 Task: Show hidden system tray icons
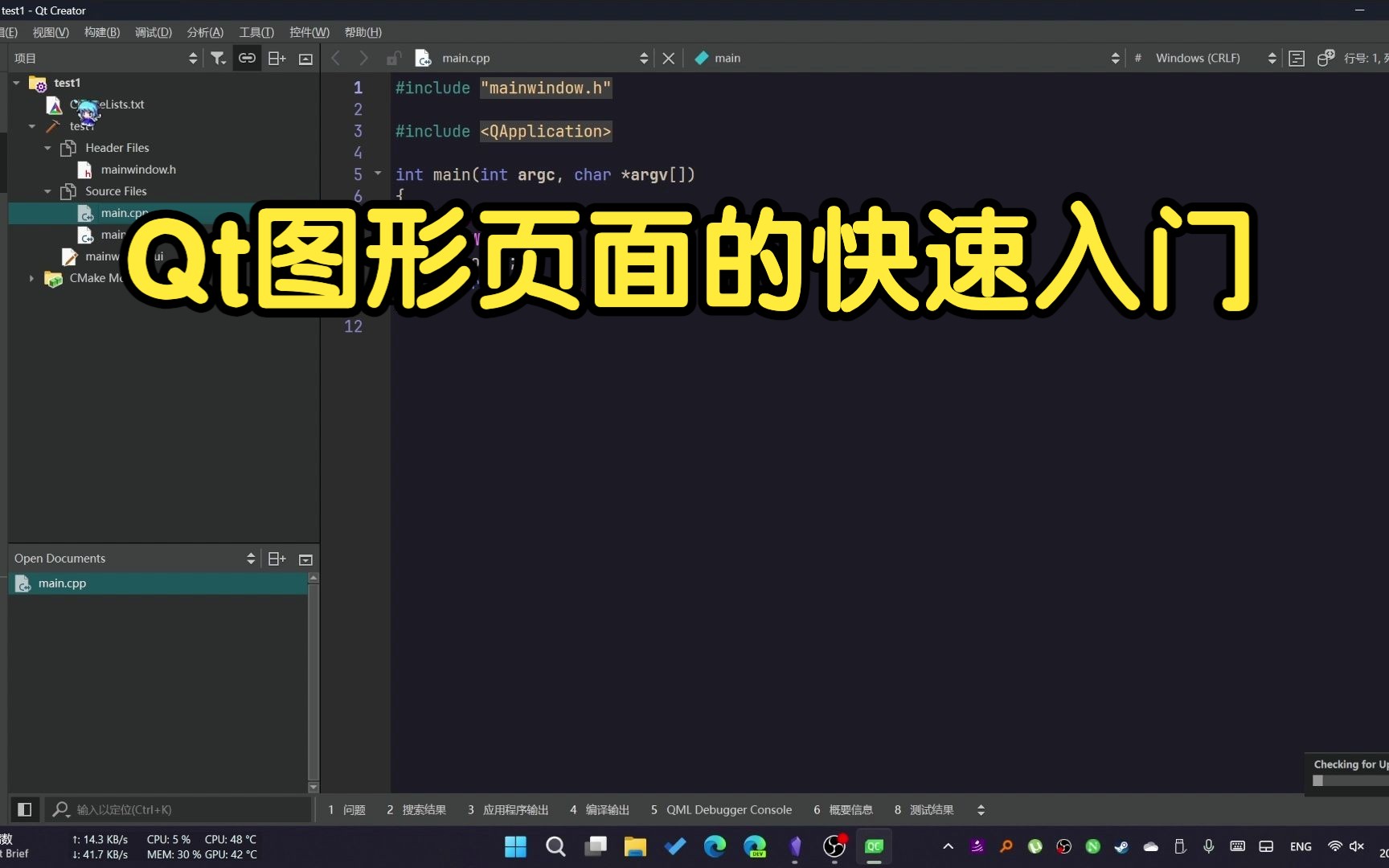click(948, 846)
